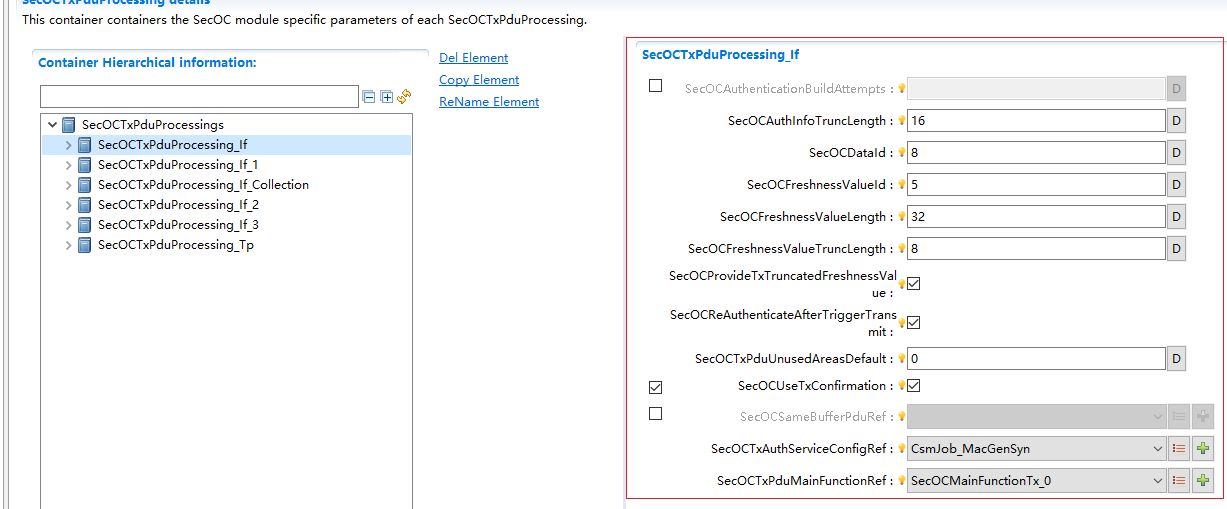Click the list icon next to SecOCTxPduMainFunctionRef
The width and height of the screenshot is (1227, 509).
(1179, 481)
